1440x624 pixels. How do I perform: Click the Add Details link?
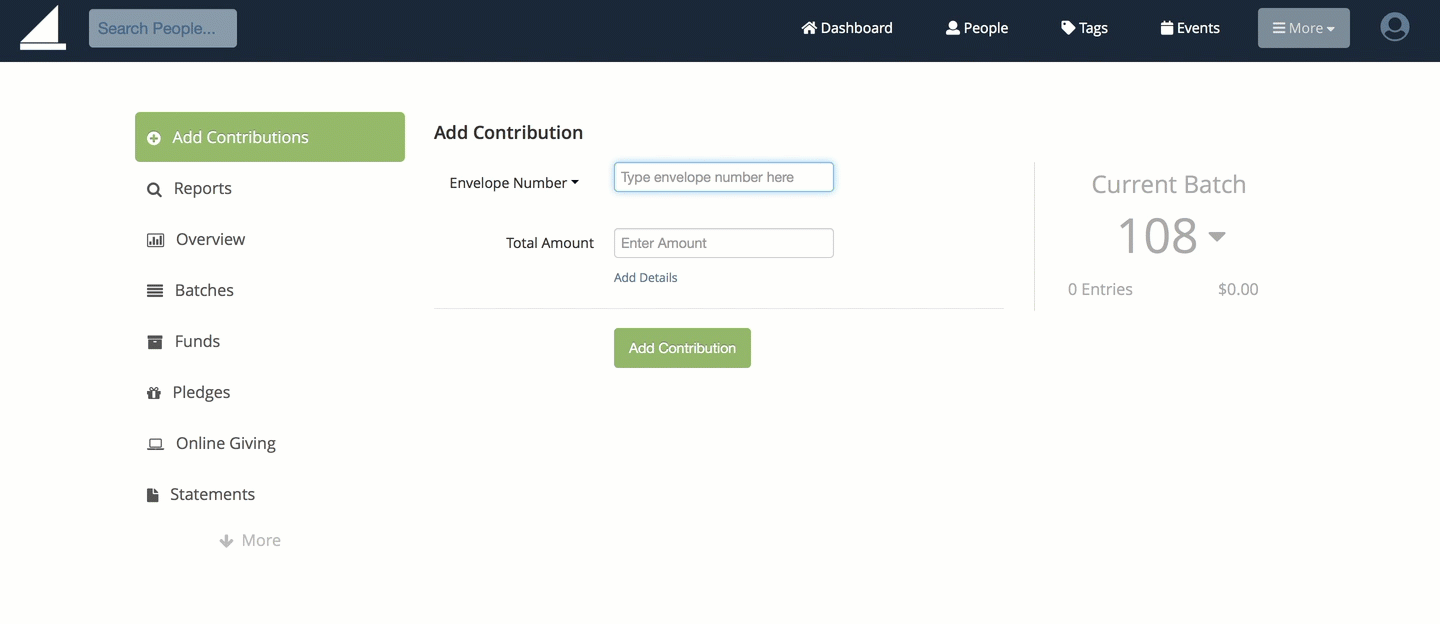(645, 278)
